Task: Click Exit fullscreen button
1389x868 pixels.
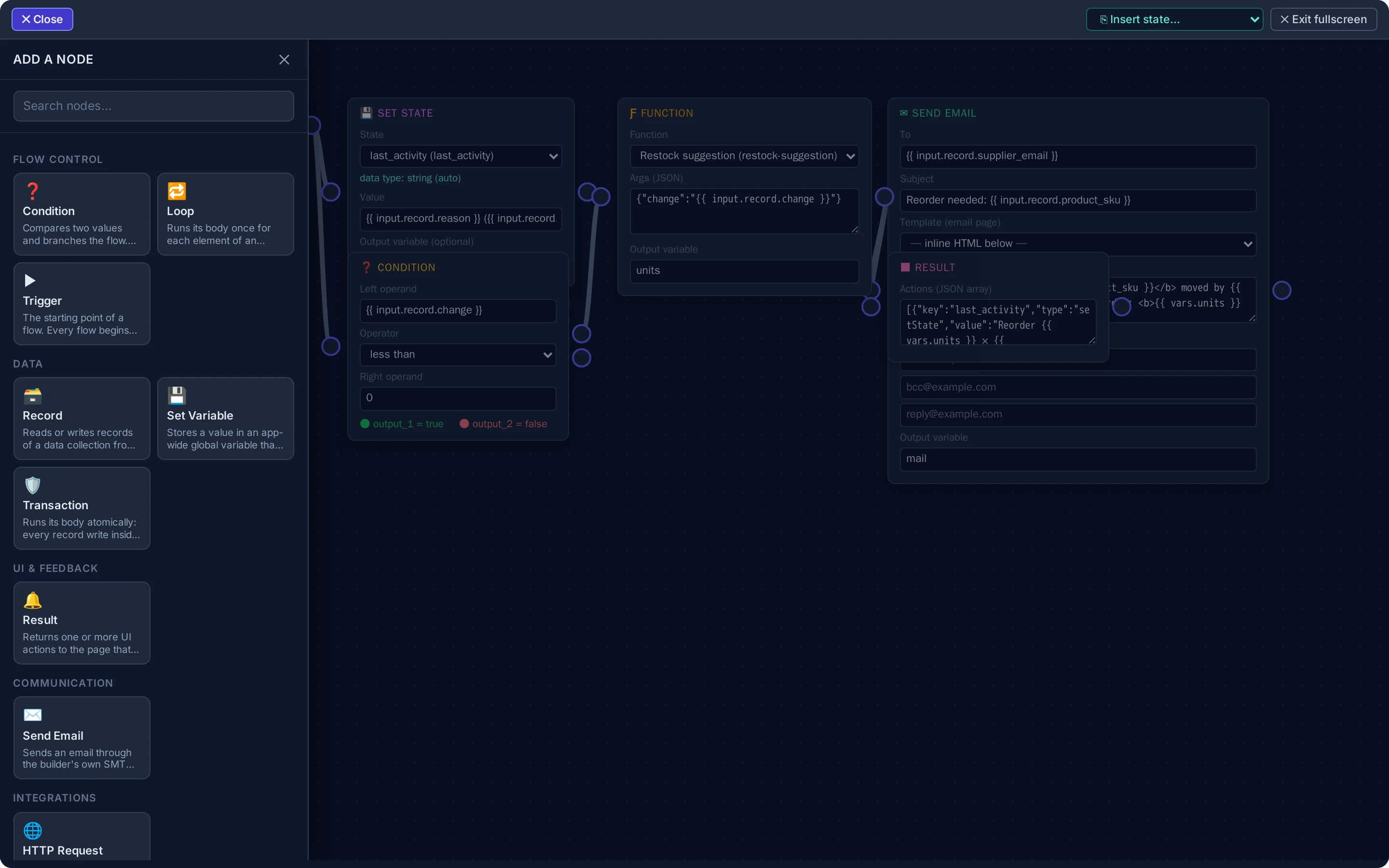Action: (x=1323, y=19)
